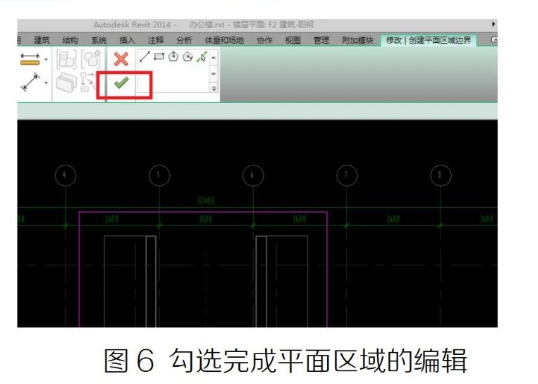Open dropdown arrow beside the Measure tool
This screenshot has width=538, height=384.
coord(46,60)
